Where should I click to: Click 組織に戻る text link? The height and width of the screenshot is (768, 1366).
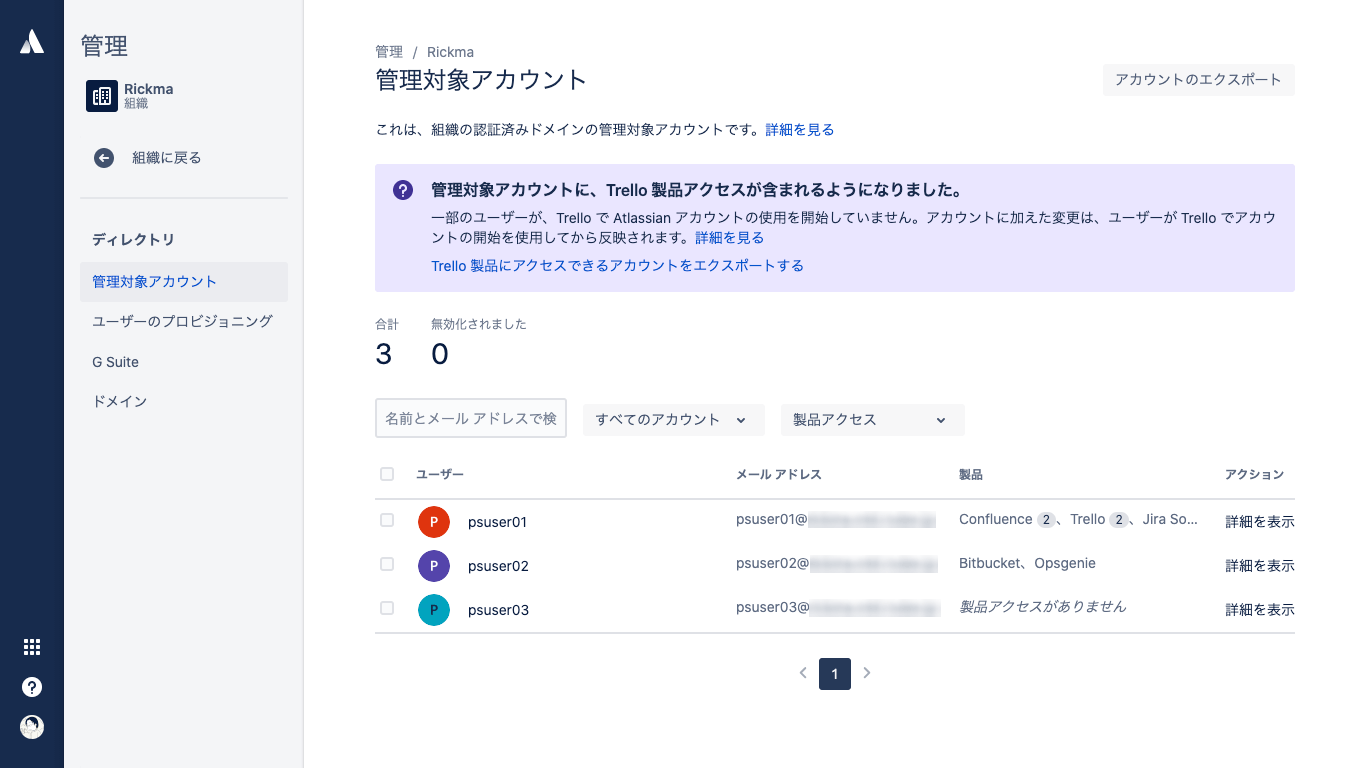point(167,158)
